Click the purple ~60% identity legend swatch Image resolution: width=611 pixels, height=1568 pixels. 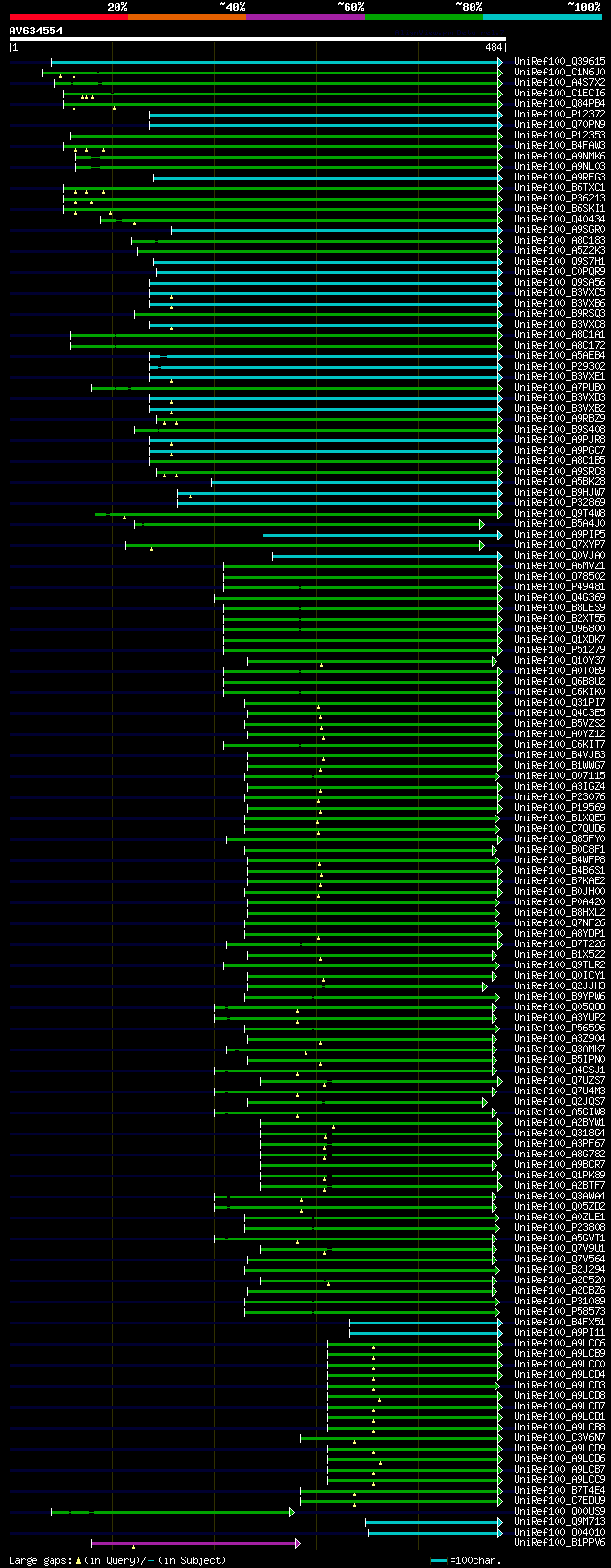point(305,17)
